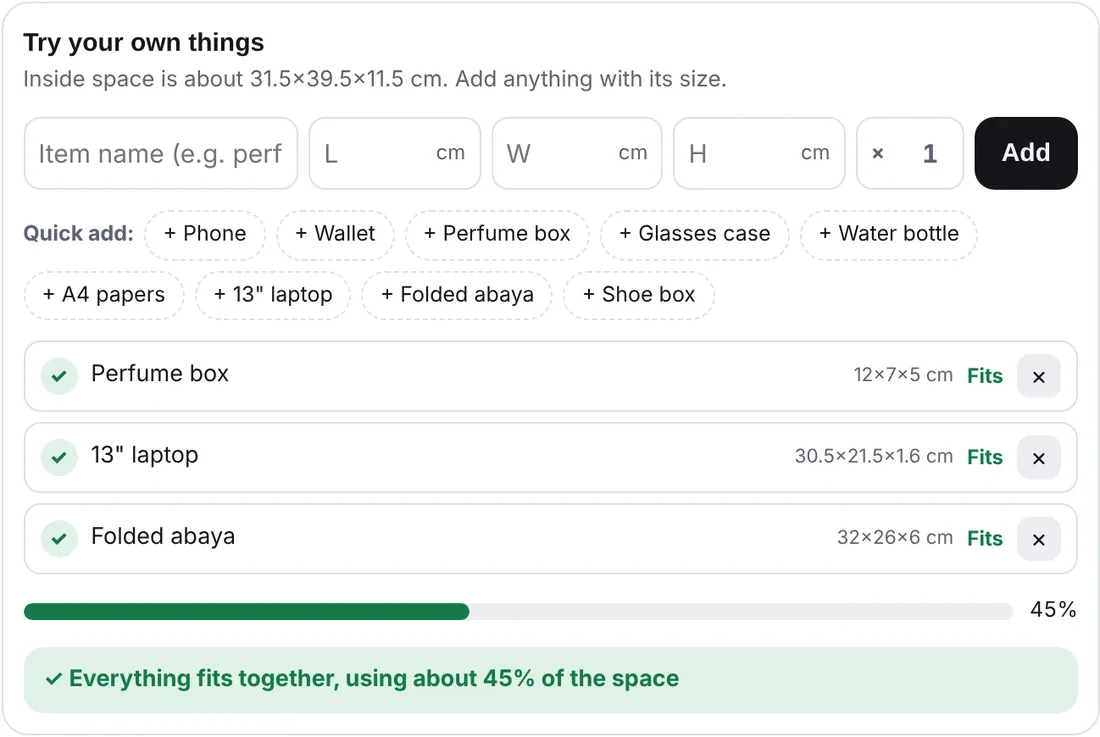Click the green check icon beside 13" laptop

(59, 457)
